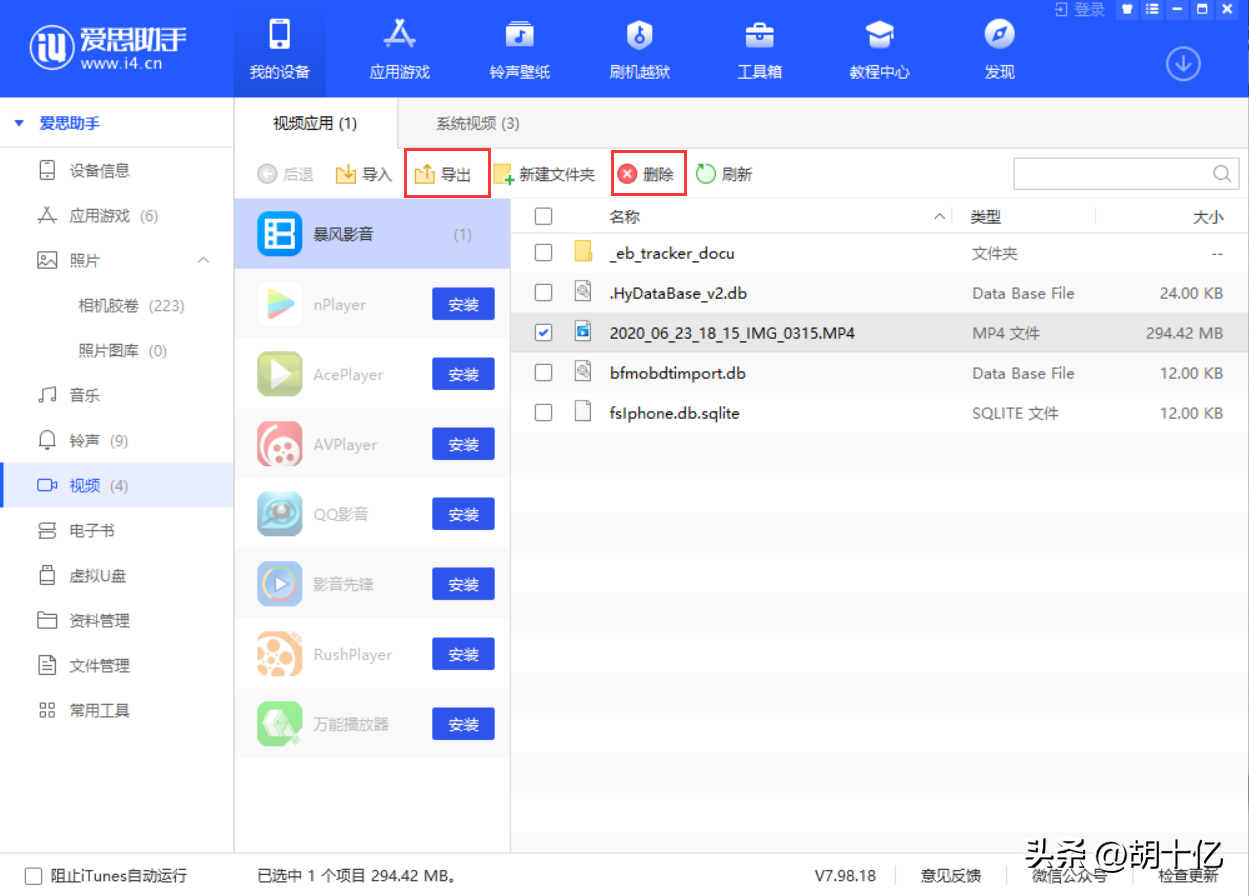Install RushPlayer with its 安装 button
Screen dimensions: 1249x896
463,654
